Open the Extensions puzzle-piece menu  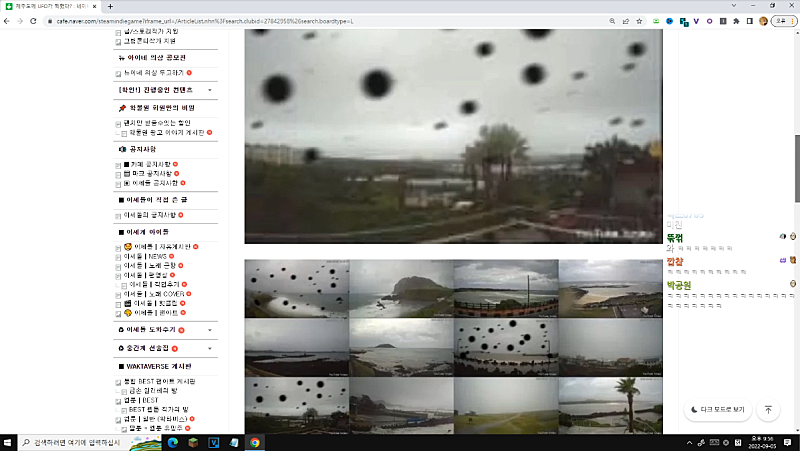tap(736, 21)
